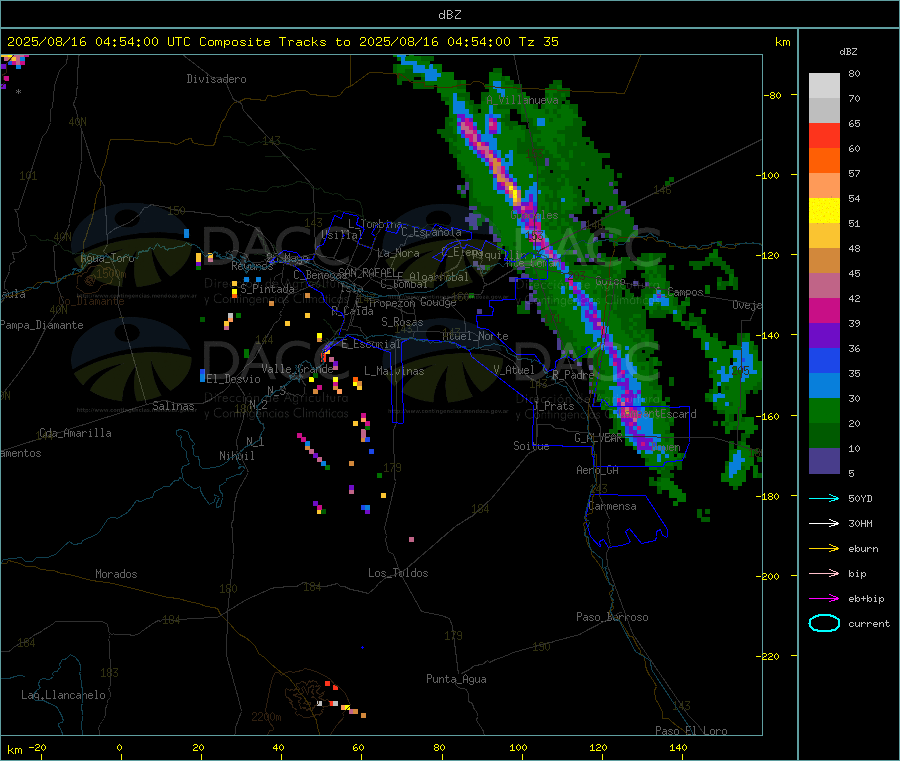The height and width of the screenshot is (761, 900).
Task: Select the 'Algarrobal' map label
Action: (x=439, y=277)
